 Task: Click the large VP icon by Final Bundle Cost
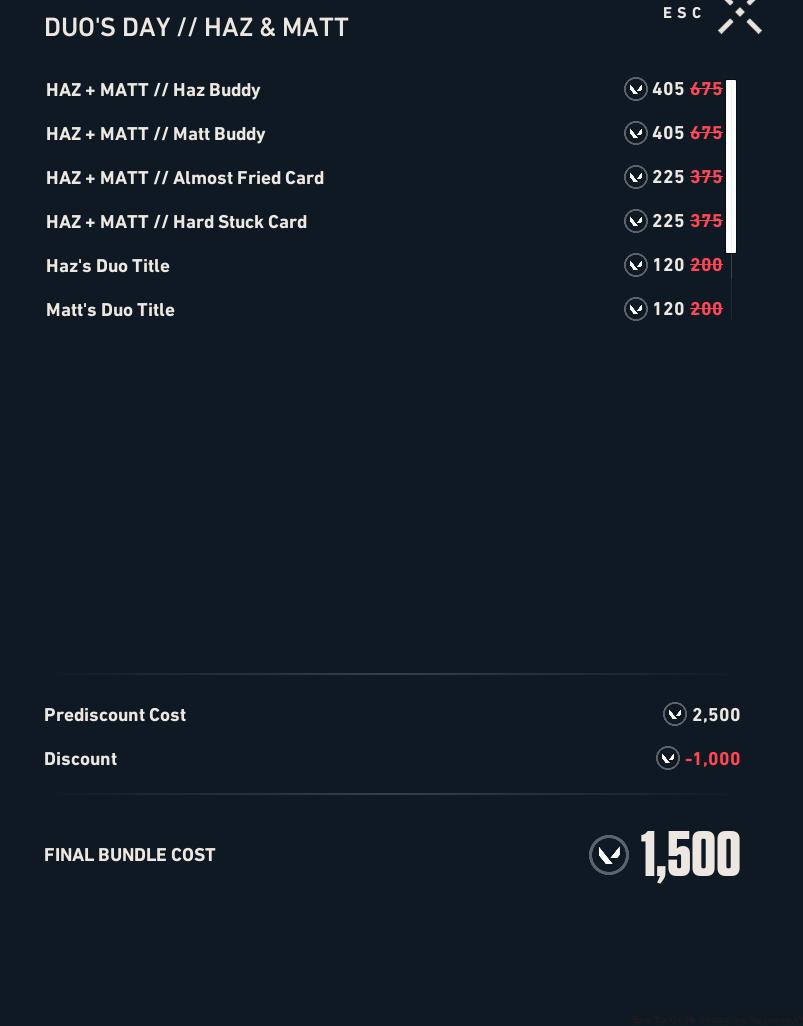click(609, 855)
